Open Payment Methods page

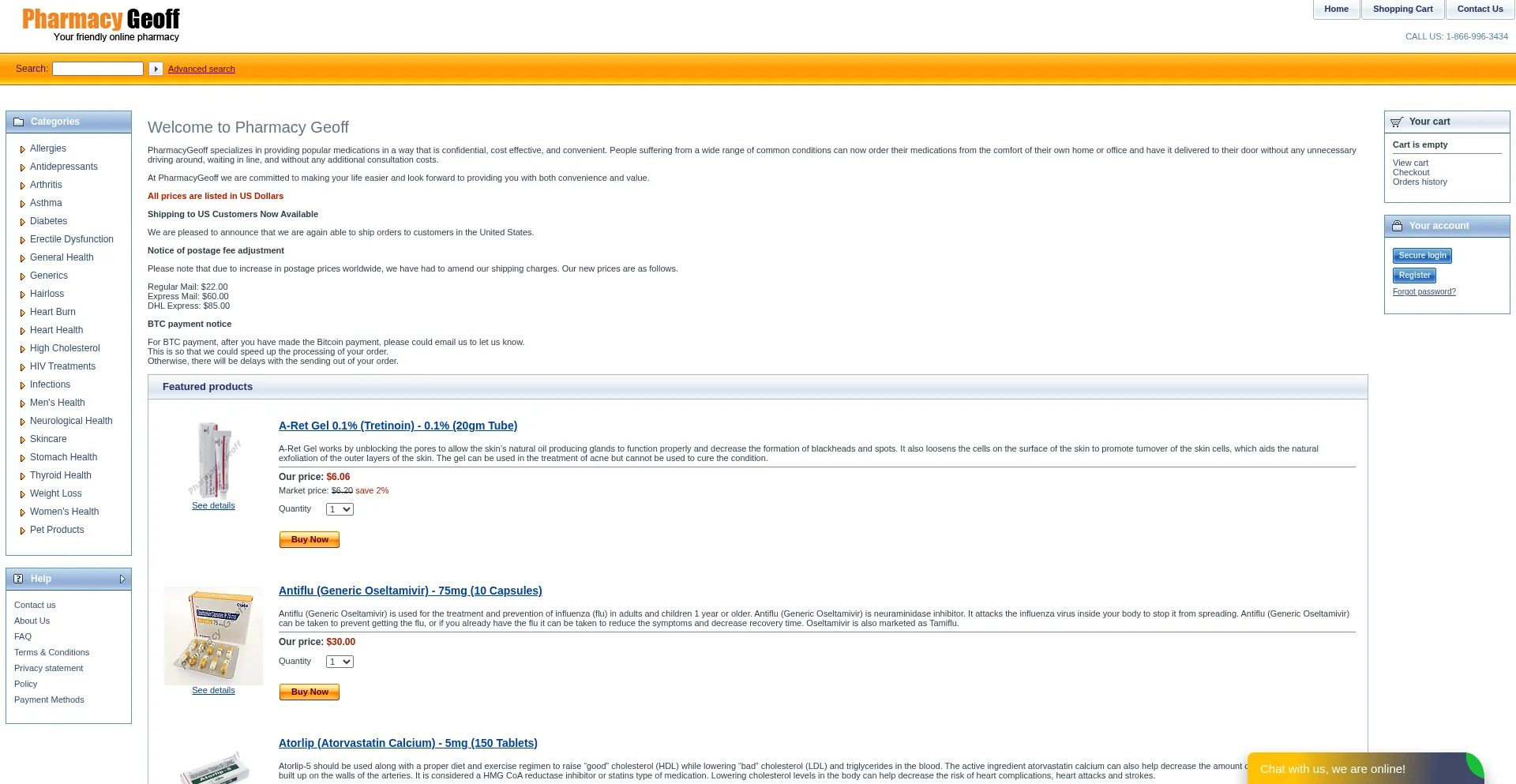coord(49,700)
